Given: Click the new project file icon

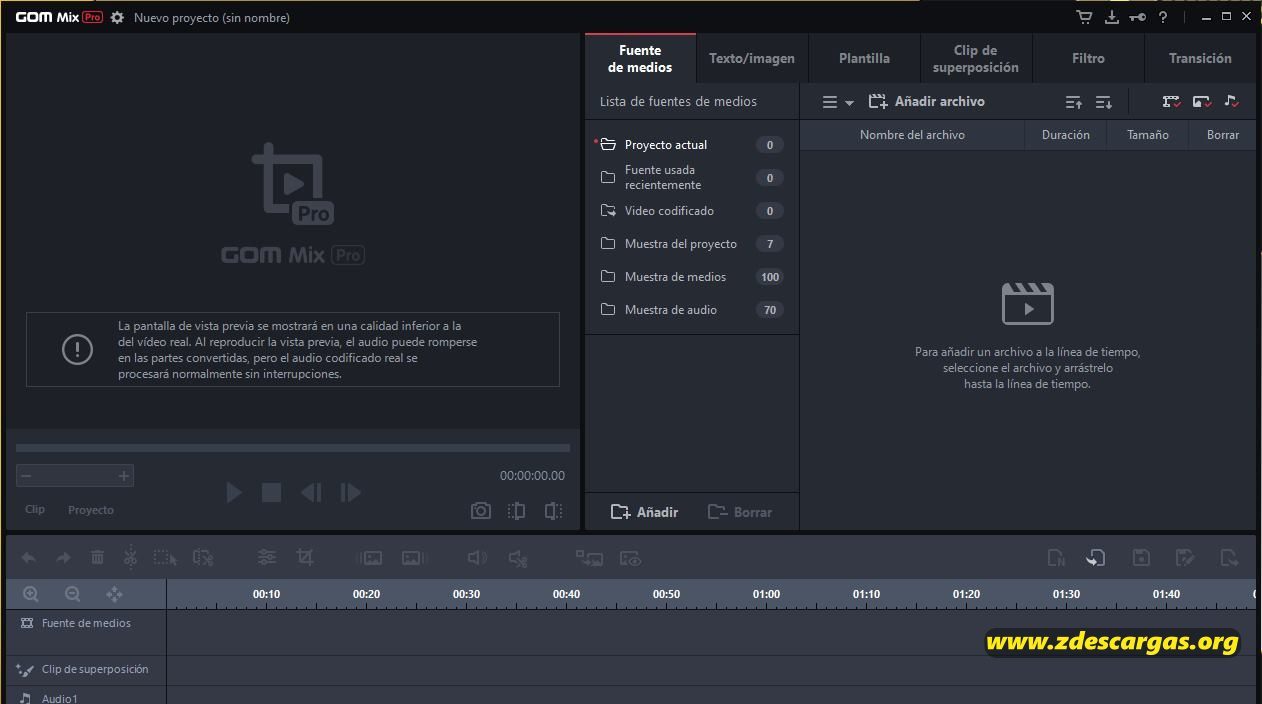Looking at the screenshot, I should pyautogui.click(x=1056, y=558).
